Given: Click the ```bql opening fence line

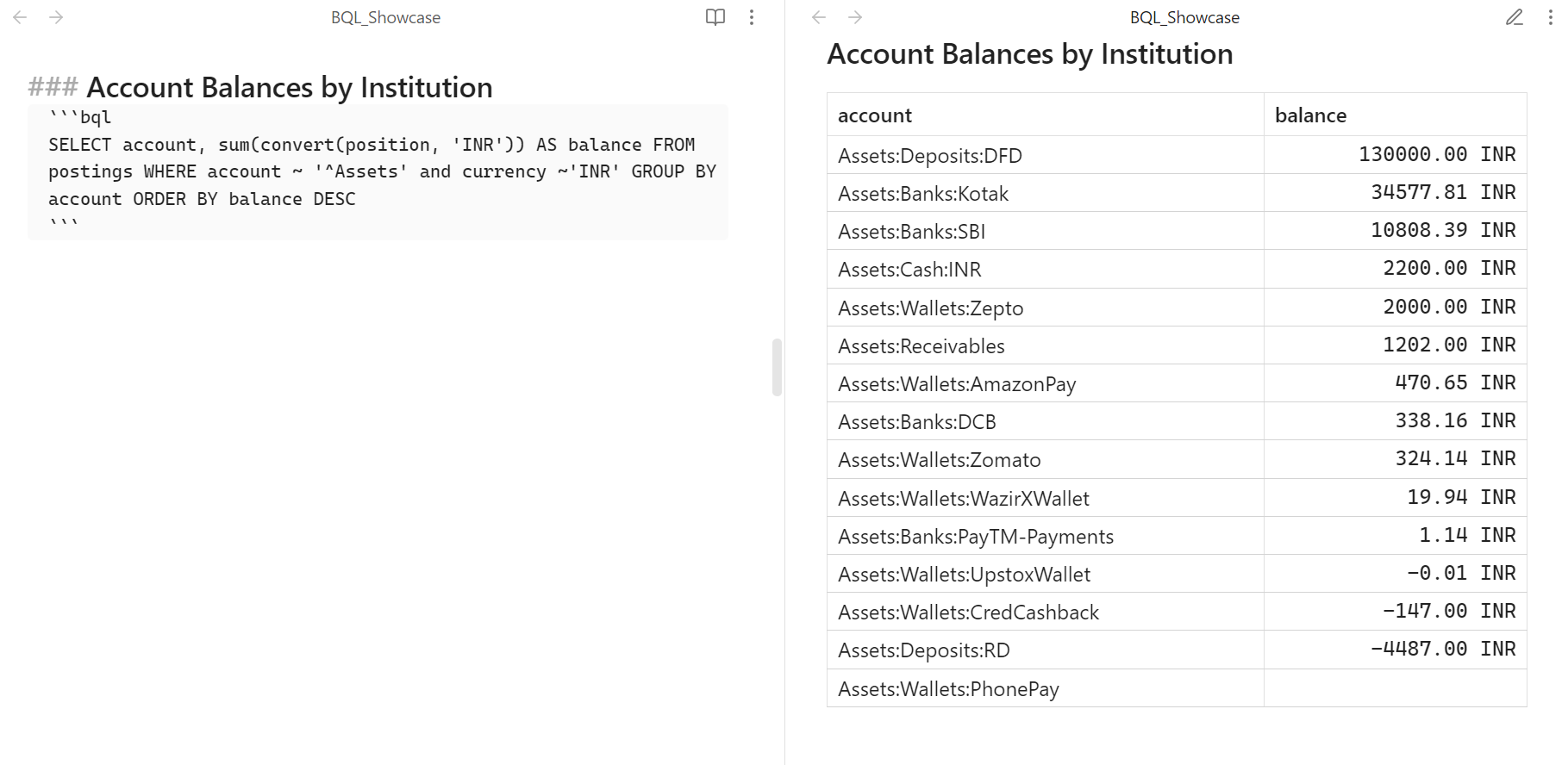Looking at the screenshot, I should pyautogui.click(x=80, y=117).
